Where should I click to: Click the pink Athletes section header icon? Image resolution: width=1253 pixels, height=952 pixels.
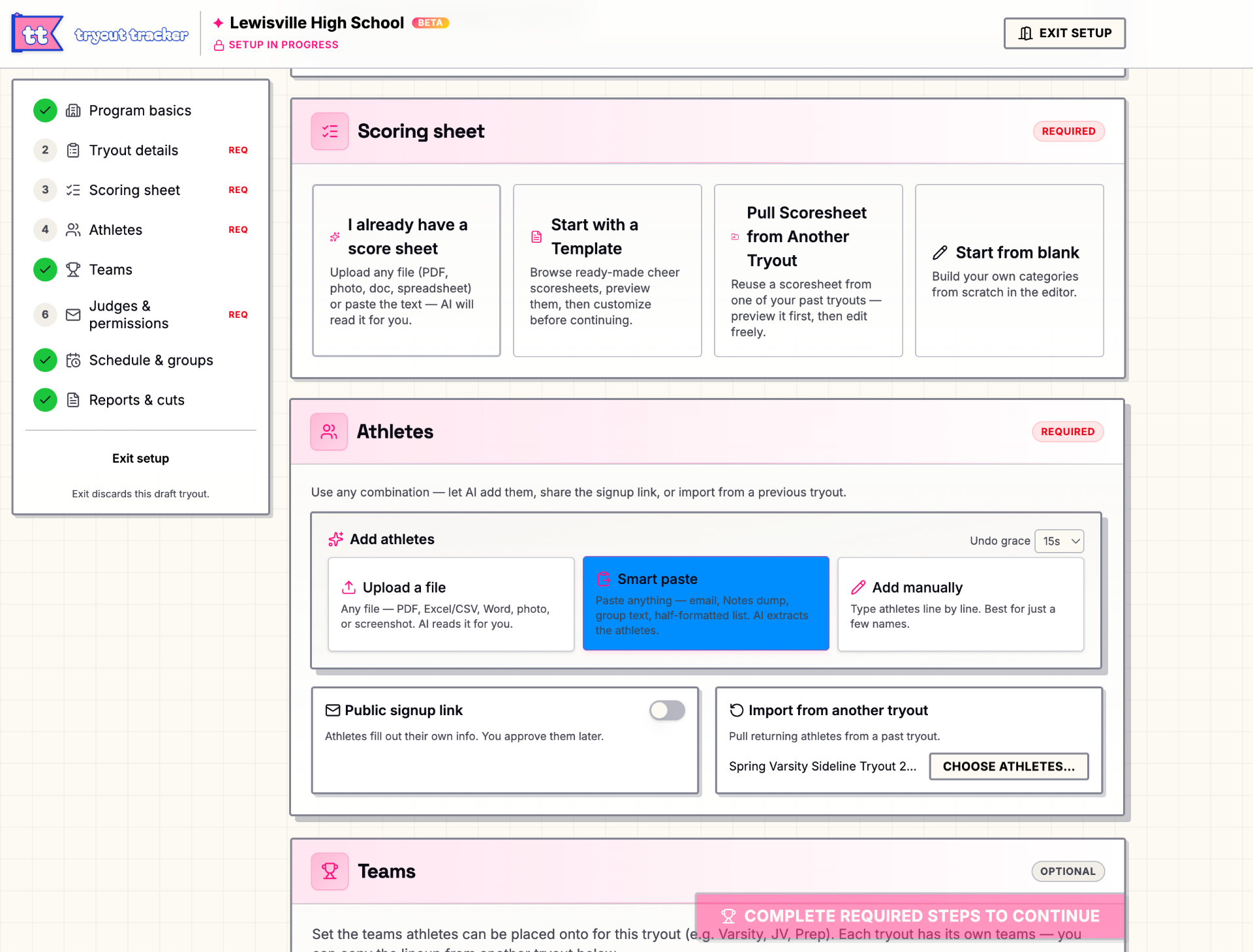tap(329, 431)
